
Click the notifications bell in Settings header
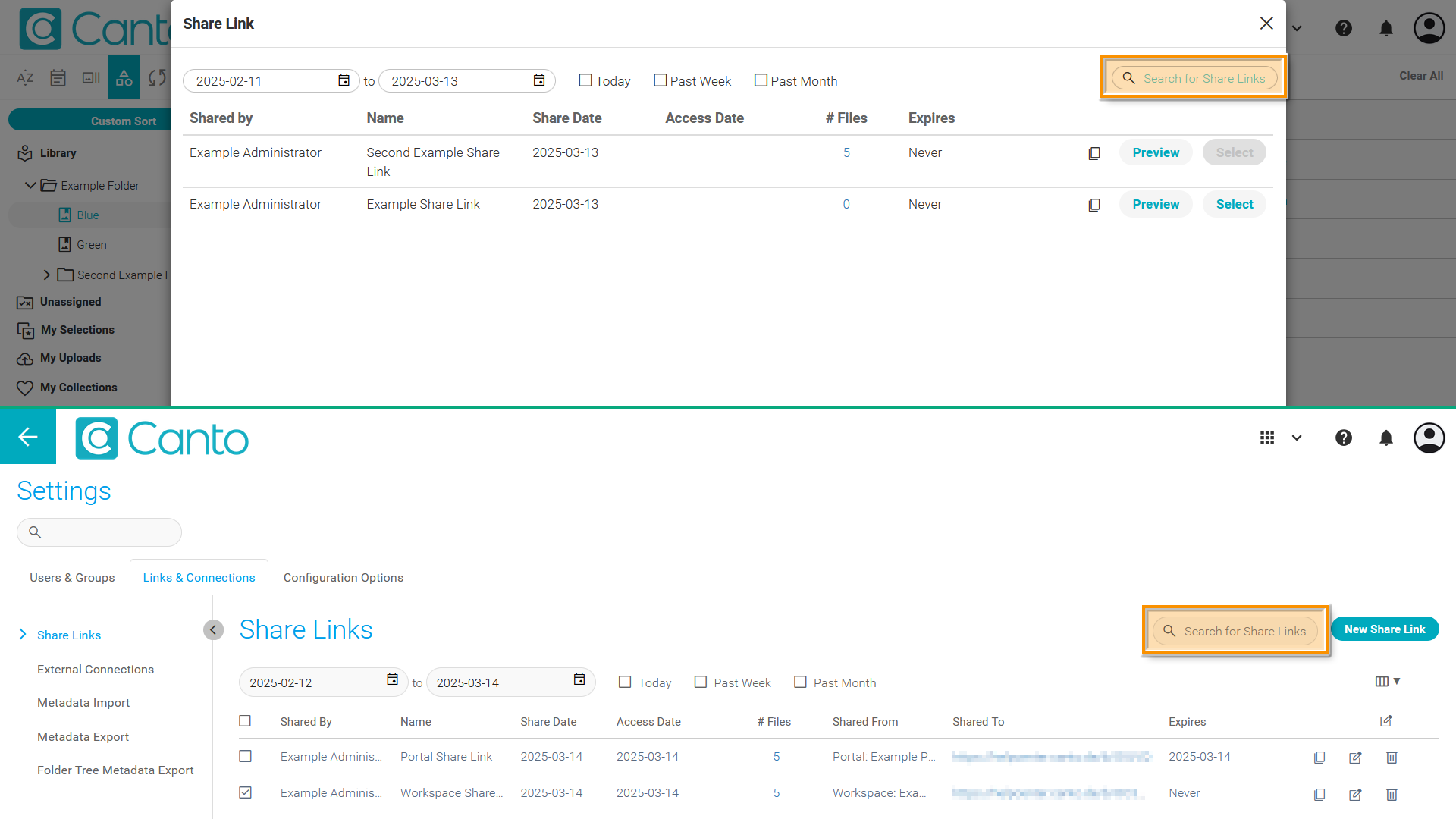tap(1385, 438)
